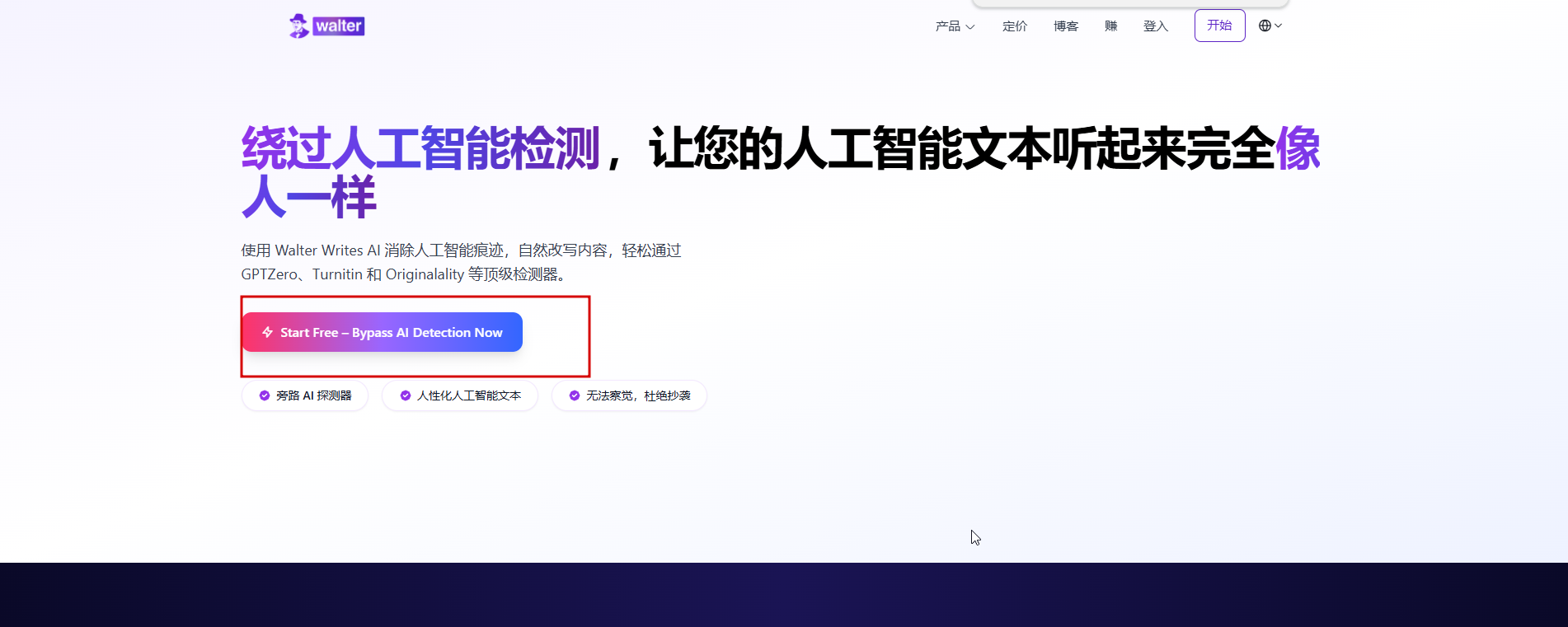
Task: Click the checkmark icon beside 人性化人工智能文本
Action: (406, 395)
